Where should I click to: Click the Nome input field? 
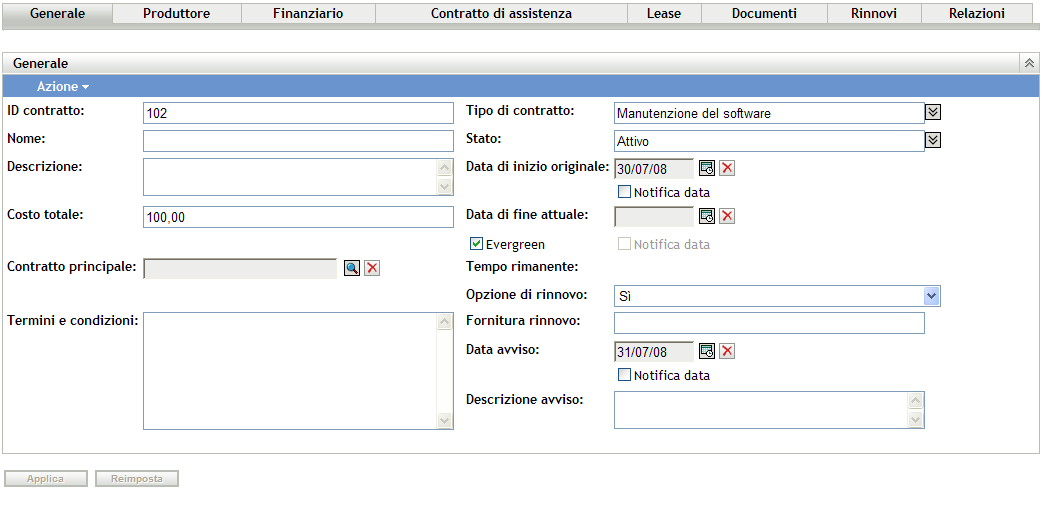point(298,141)
